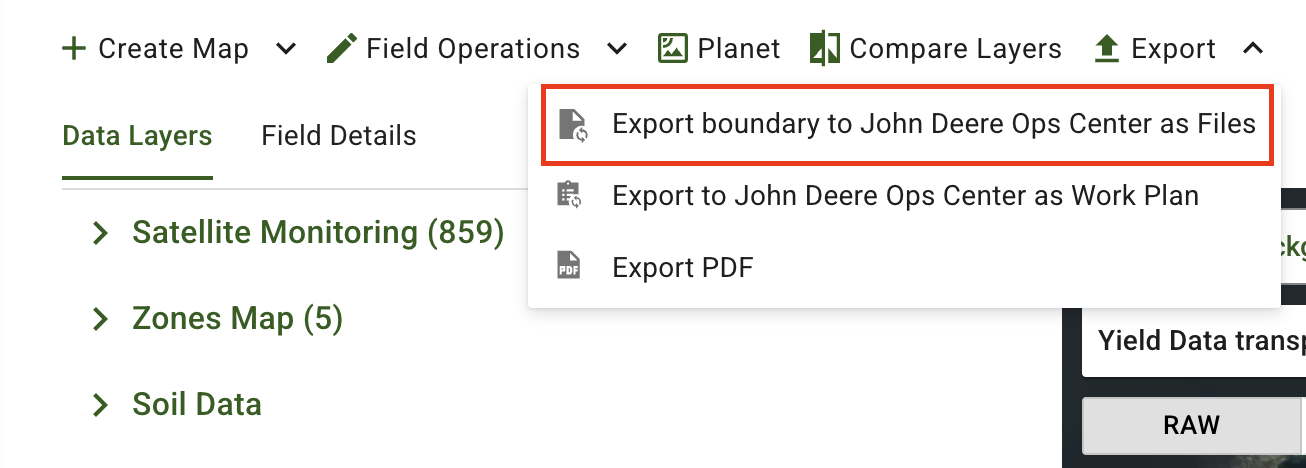Screen dimensions: 1306x468
Task: Click the file sync icon for boundary export
Action: (572, 124)
